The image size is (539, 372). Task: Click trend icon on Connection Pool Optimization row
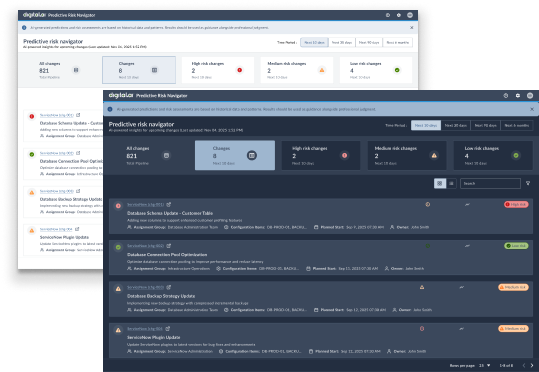(467, 246)
